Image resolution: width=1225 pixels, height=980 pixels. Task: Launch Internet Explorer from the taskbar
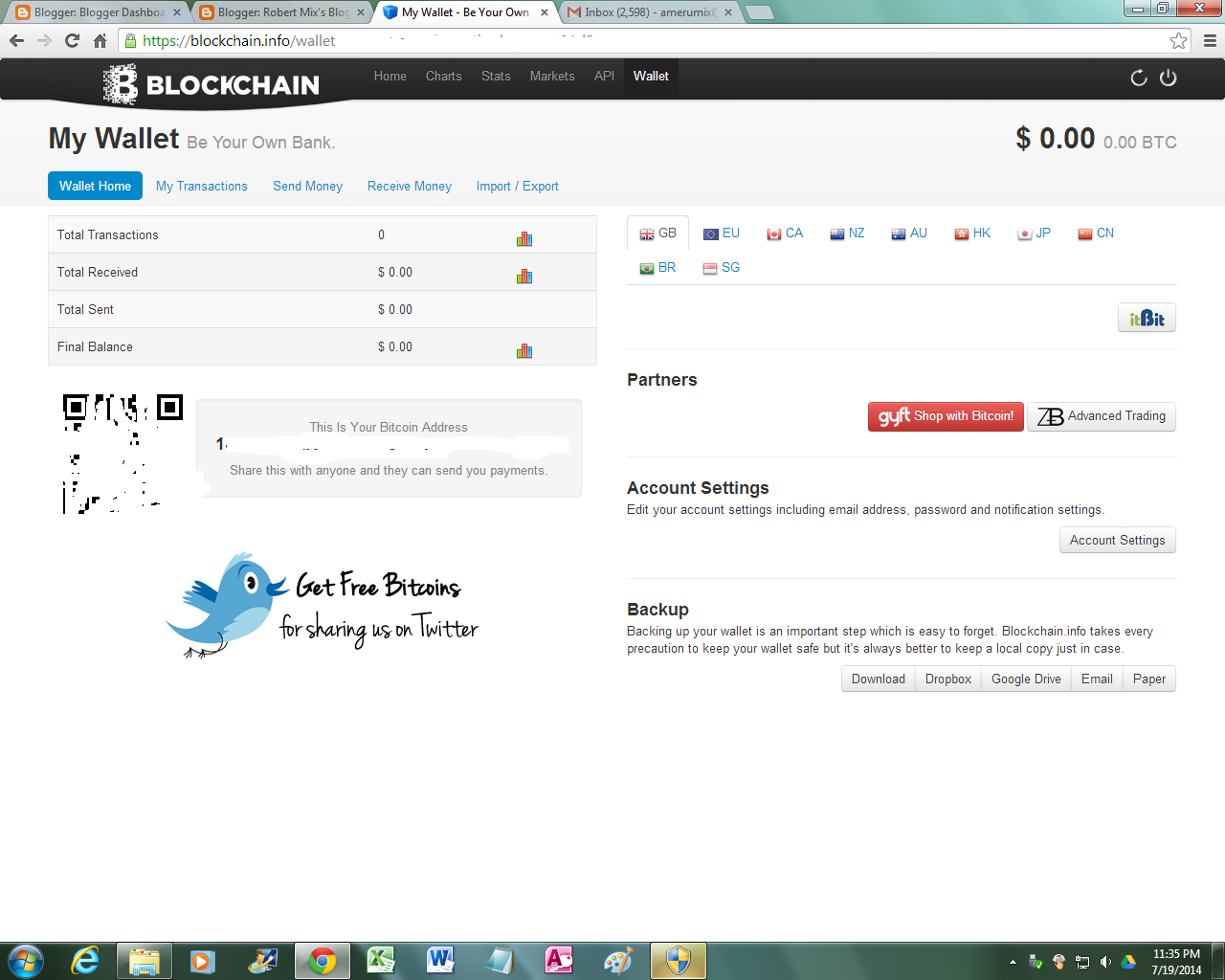click(85, 961)
